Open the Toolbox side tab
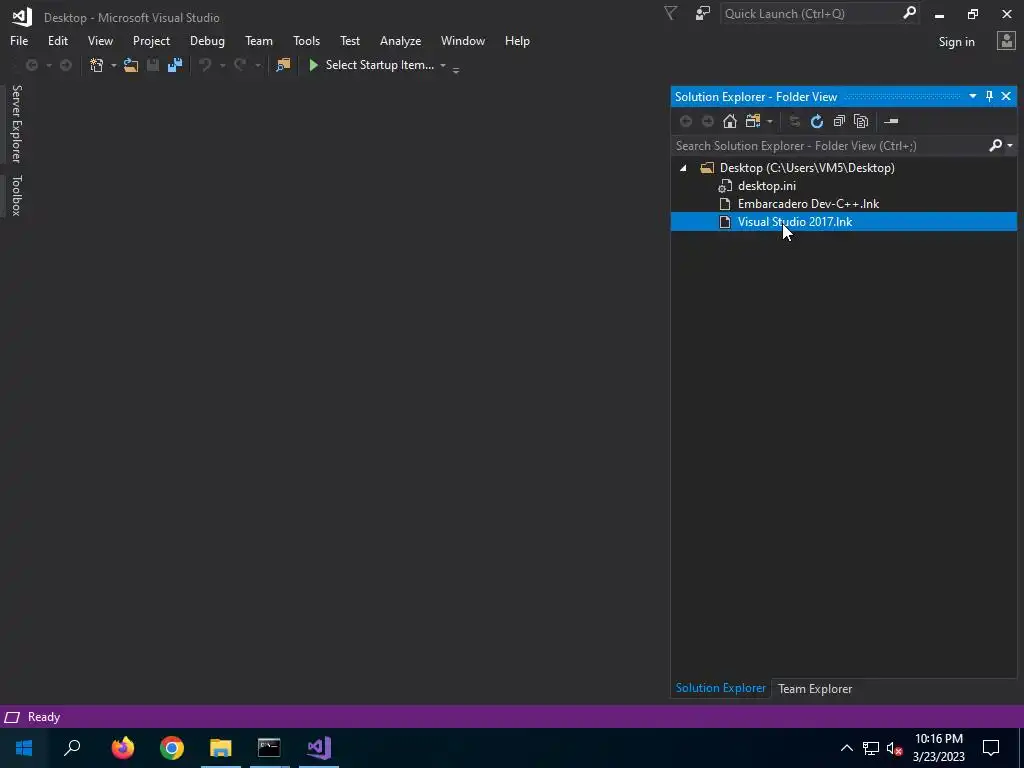 tap(16, 195)
